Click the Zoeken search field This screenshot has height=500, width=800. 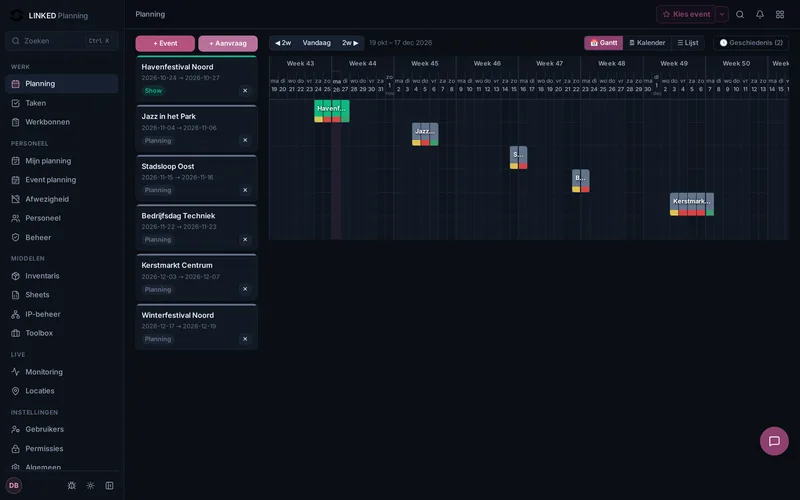(x=62, y=41)
